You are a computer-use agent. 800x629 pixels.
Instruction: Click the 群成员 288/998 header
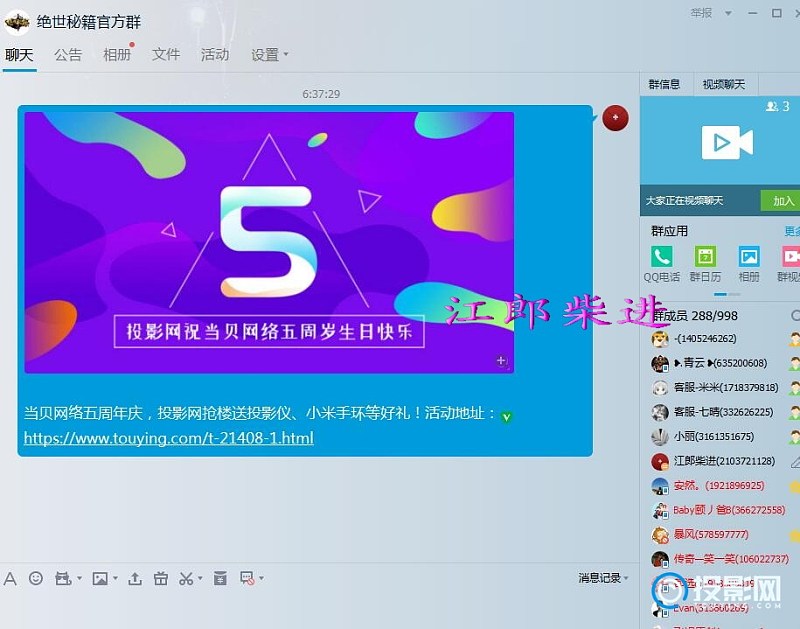pyautogui.click(x=695, y=316)
